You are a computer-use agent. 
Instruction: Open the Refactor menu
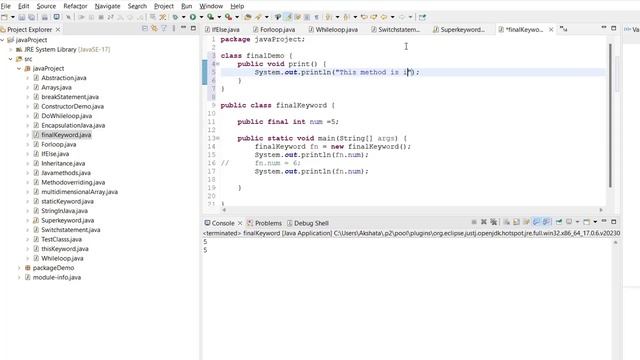(x=75, y=6)
